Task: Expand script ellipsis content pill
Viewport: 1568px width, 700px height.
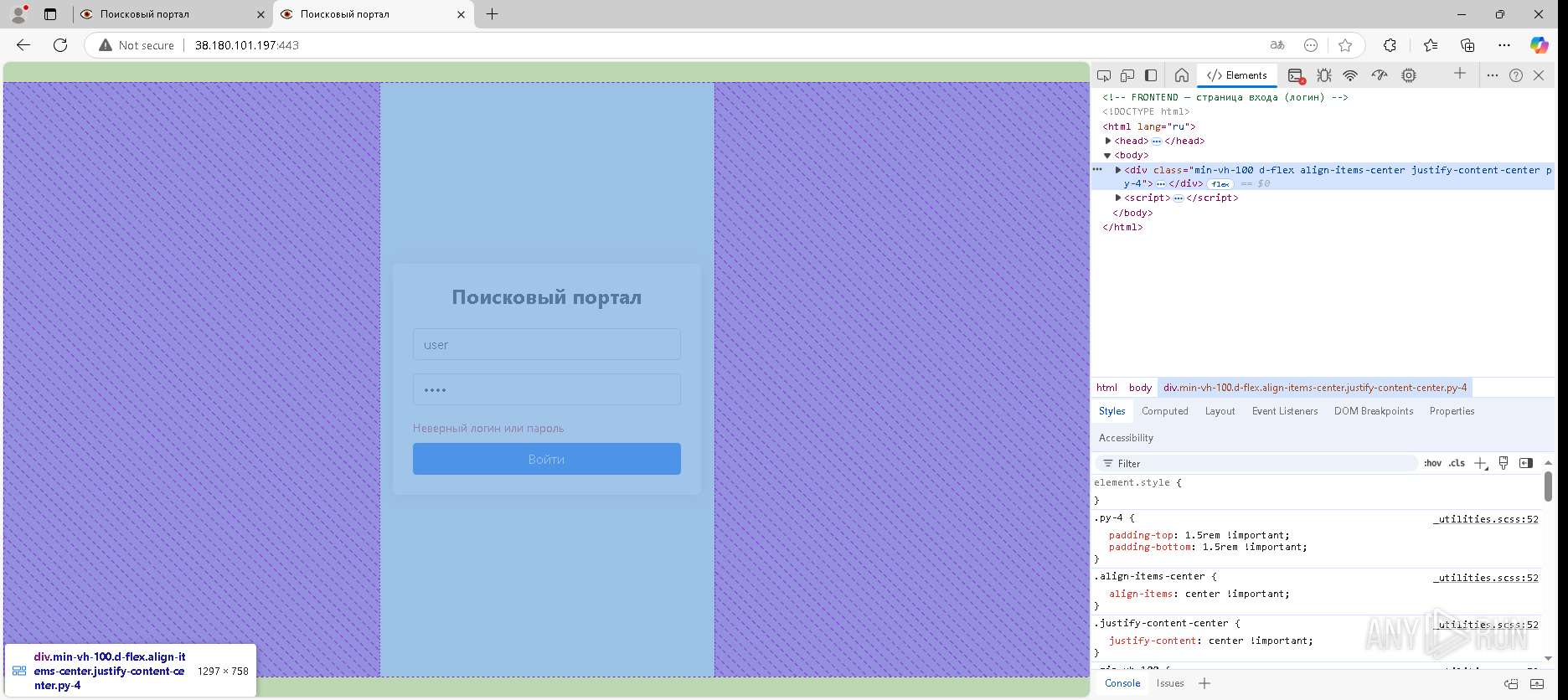Action: (x=1179, y=198)
